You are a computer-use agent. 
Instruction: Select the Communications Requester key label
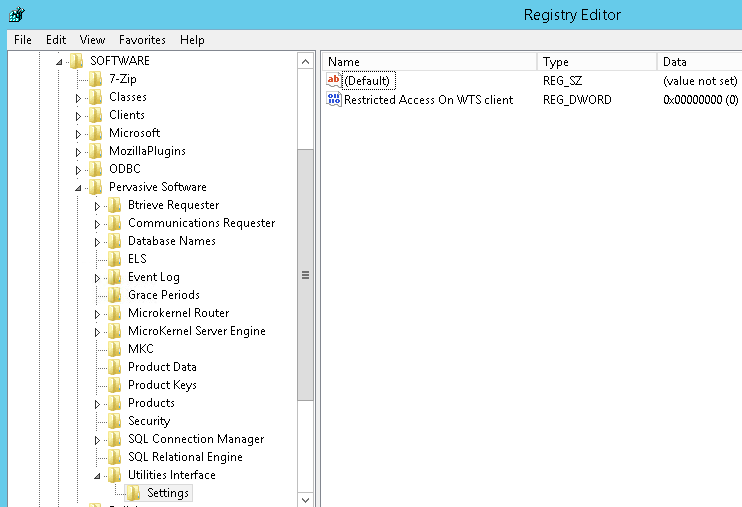coord(202,223)
